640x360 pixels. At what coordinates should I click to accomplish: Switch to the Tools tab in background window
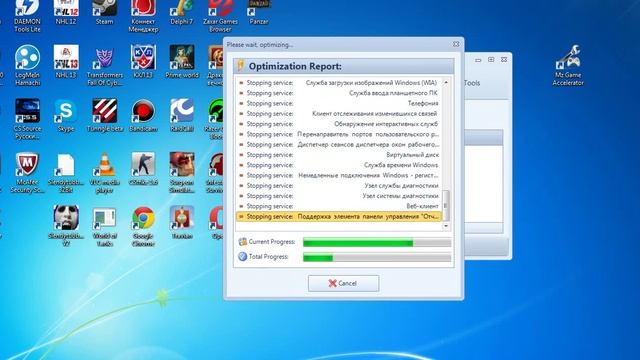(x=472, y=83)
